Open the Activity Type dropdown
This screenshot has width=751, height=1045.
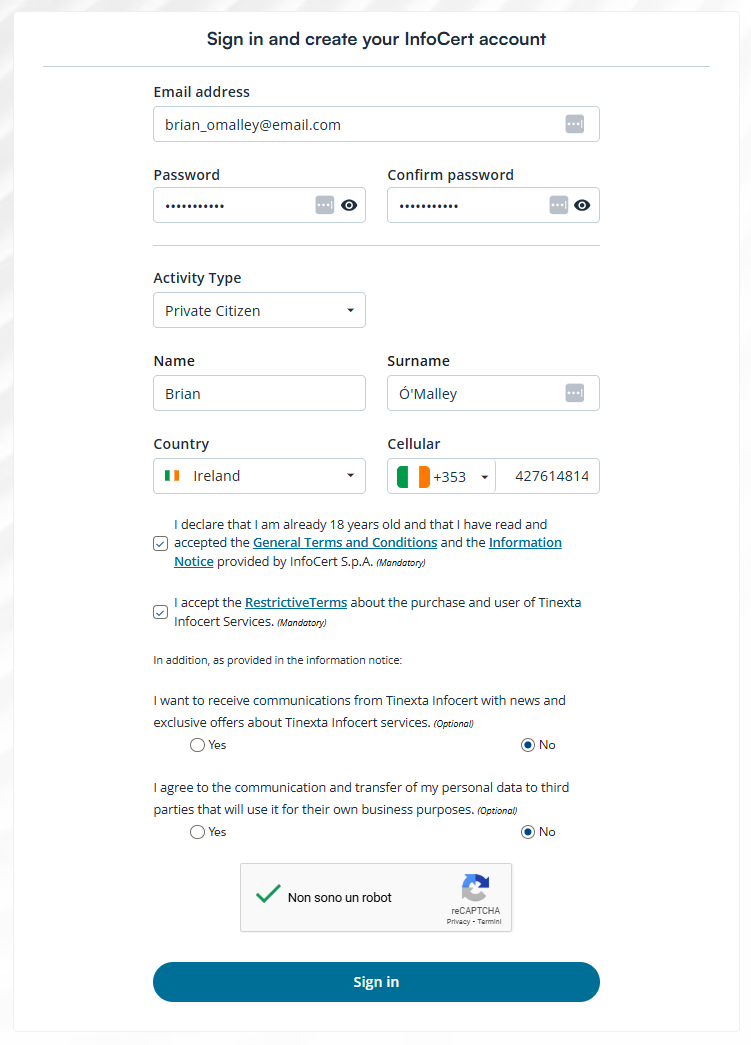(259, 310)
